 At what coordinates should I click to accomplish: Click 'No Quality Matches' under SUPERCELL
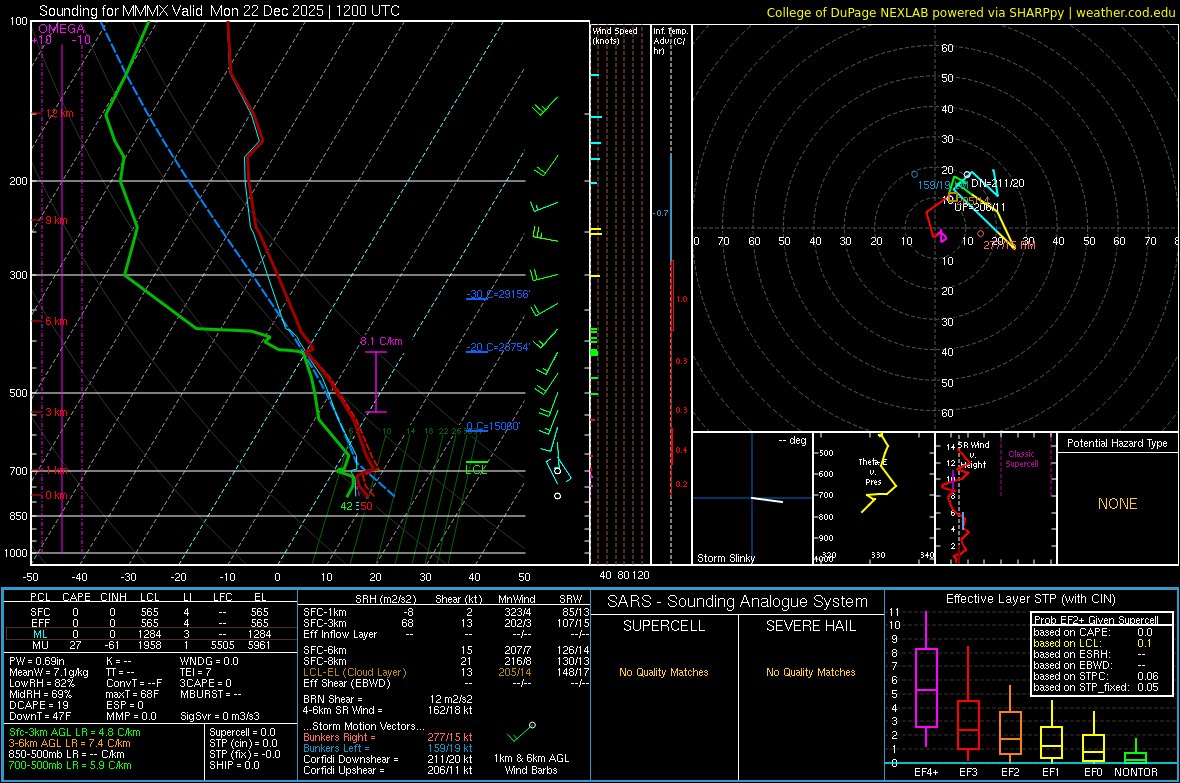point(664,672)
